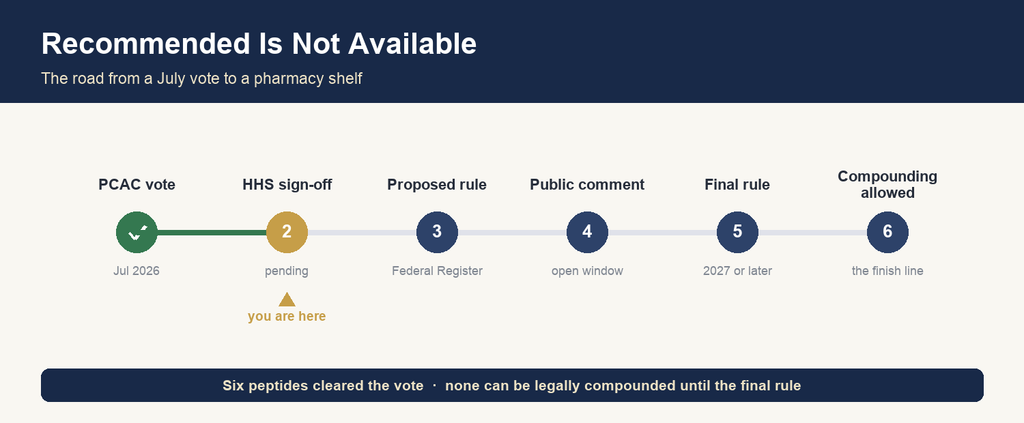Image resolution: width=1024 pixels, height=423 pixels.
Task: Click the 'Recommended Is Not Available' title
Action: click(259, 44)
